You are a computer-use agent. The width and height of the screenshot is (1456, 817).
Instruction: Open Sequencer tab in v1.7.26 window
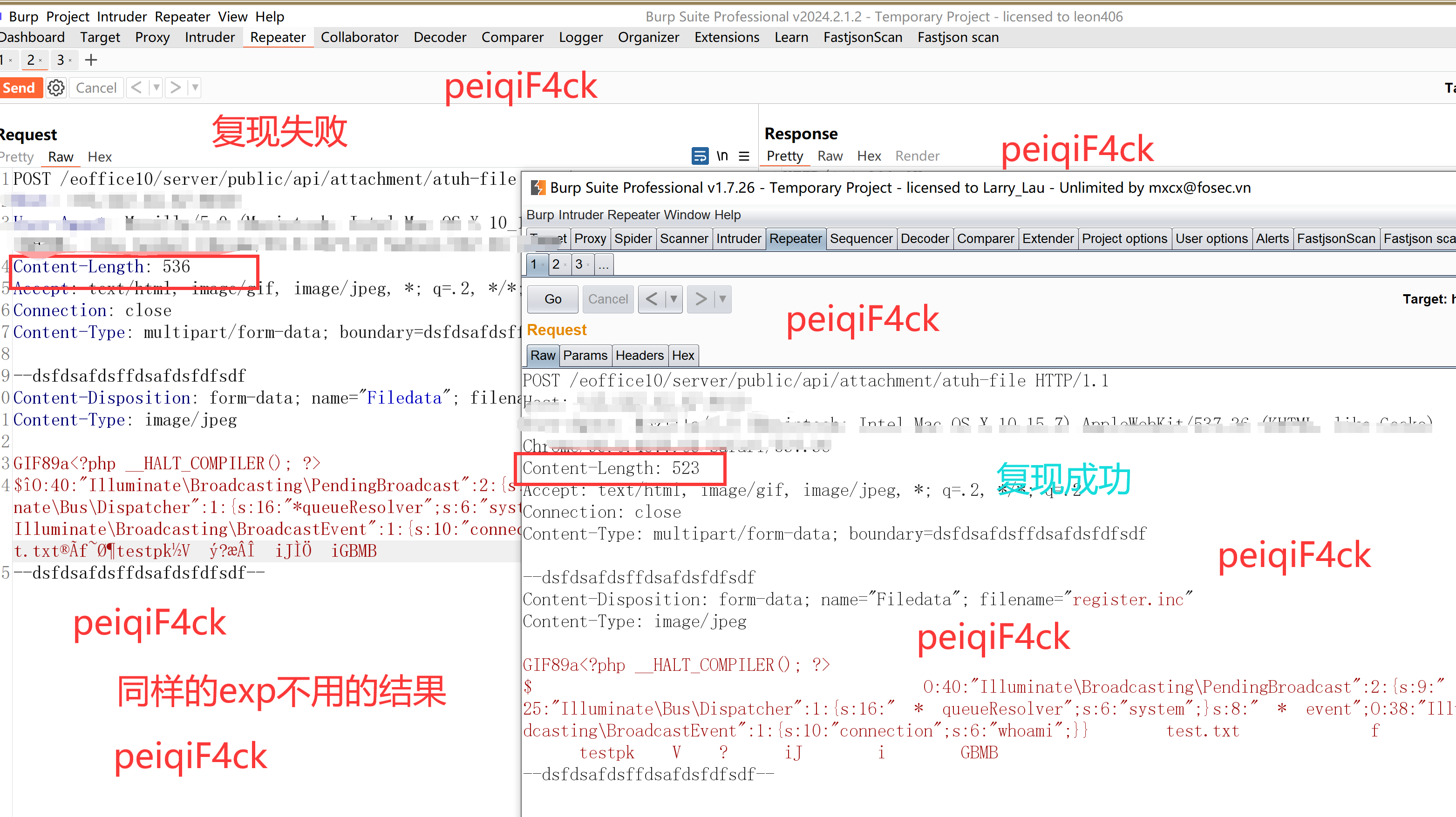(861, 238)
